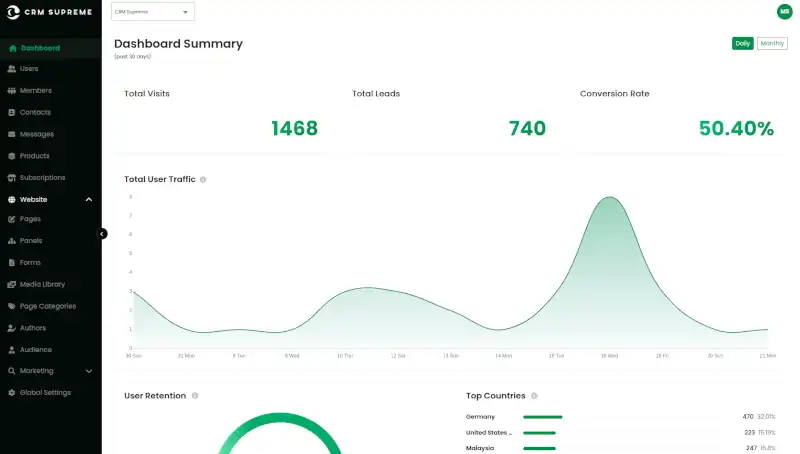
Task: Click the Media Library images icon
Action: click(x=12, y=284)
